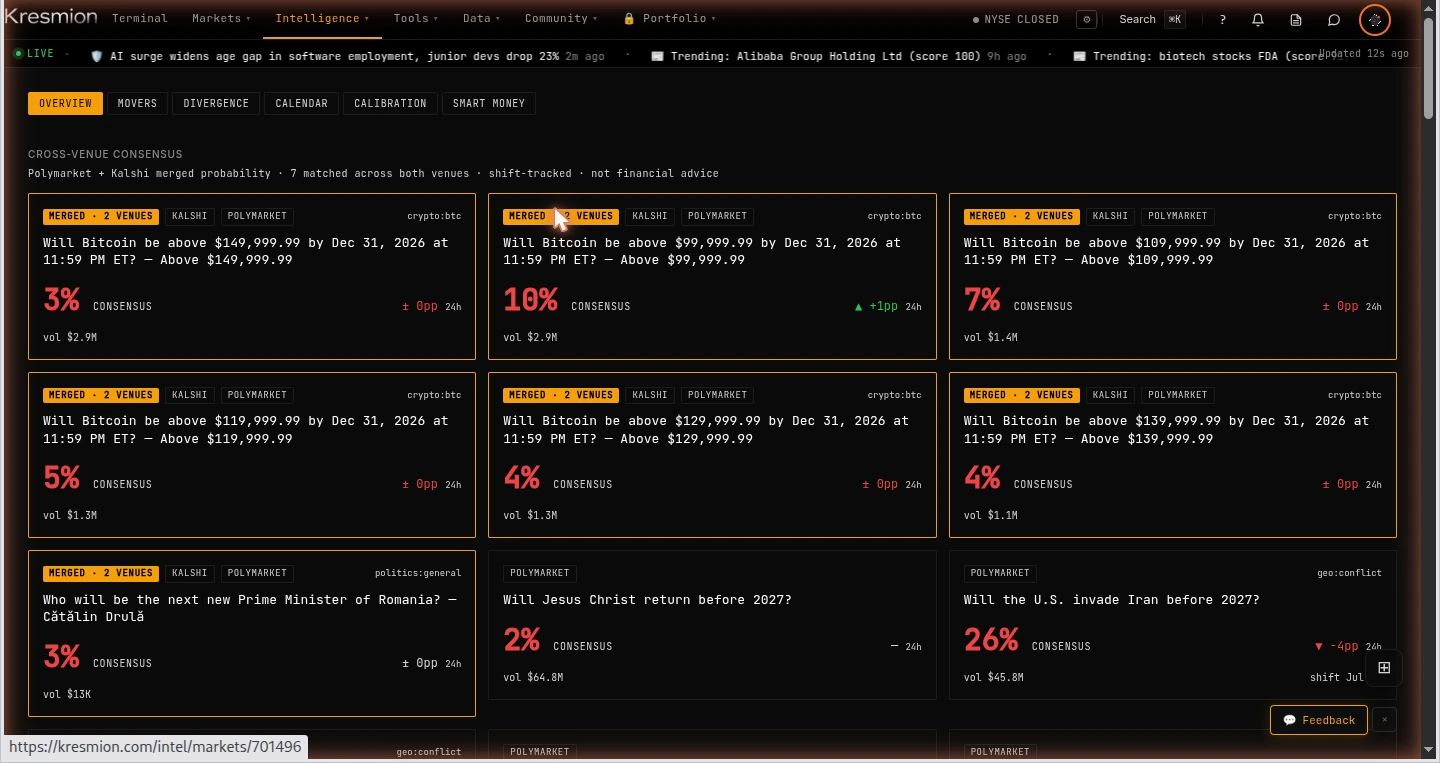The width and height of the screenshot is (1440, 763).
Task: Click the vol $13K text
Action: (x=67, y=694)
